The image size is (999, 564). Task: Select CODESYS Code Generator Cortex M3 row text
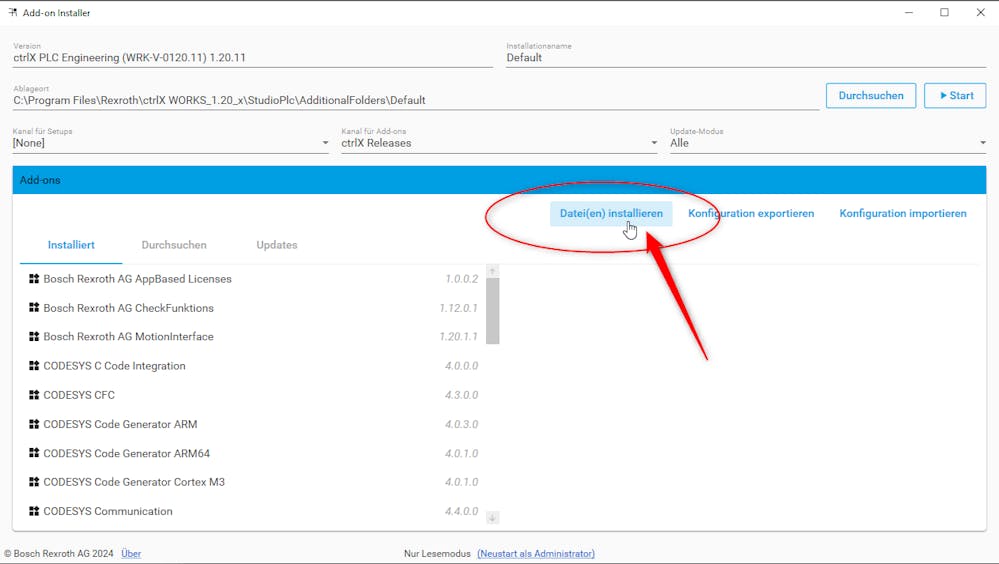pos(134,482)
